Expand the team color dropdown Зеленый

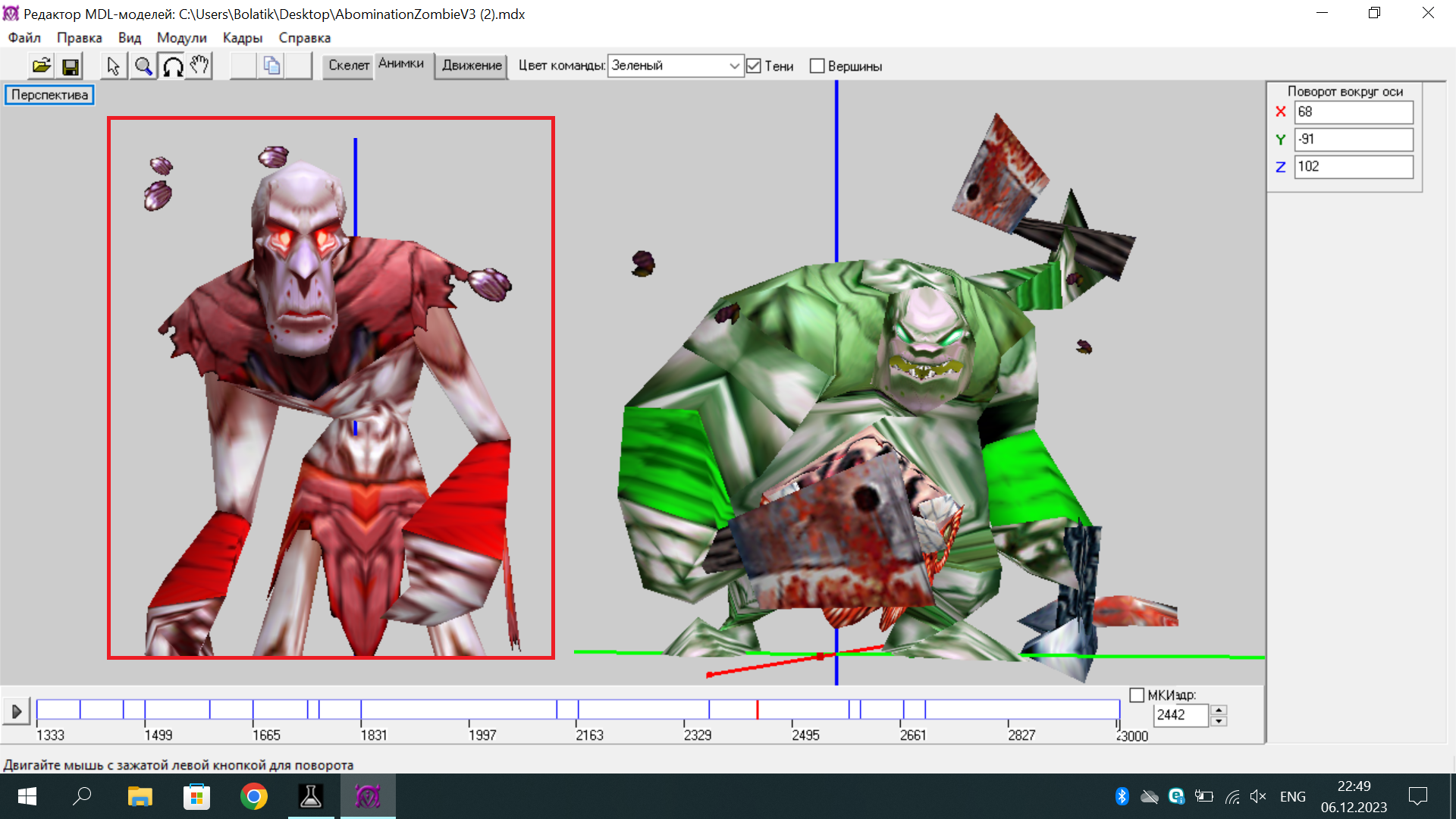pos(675,66)
